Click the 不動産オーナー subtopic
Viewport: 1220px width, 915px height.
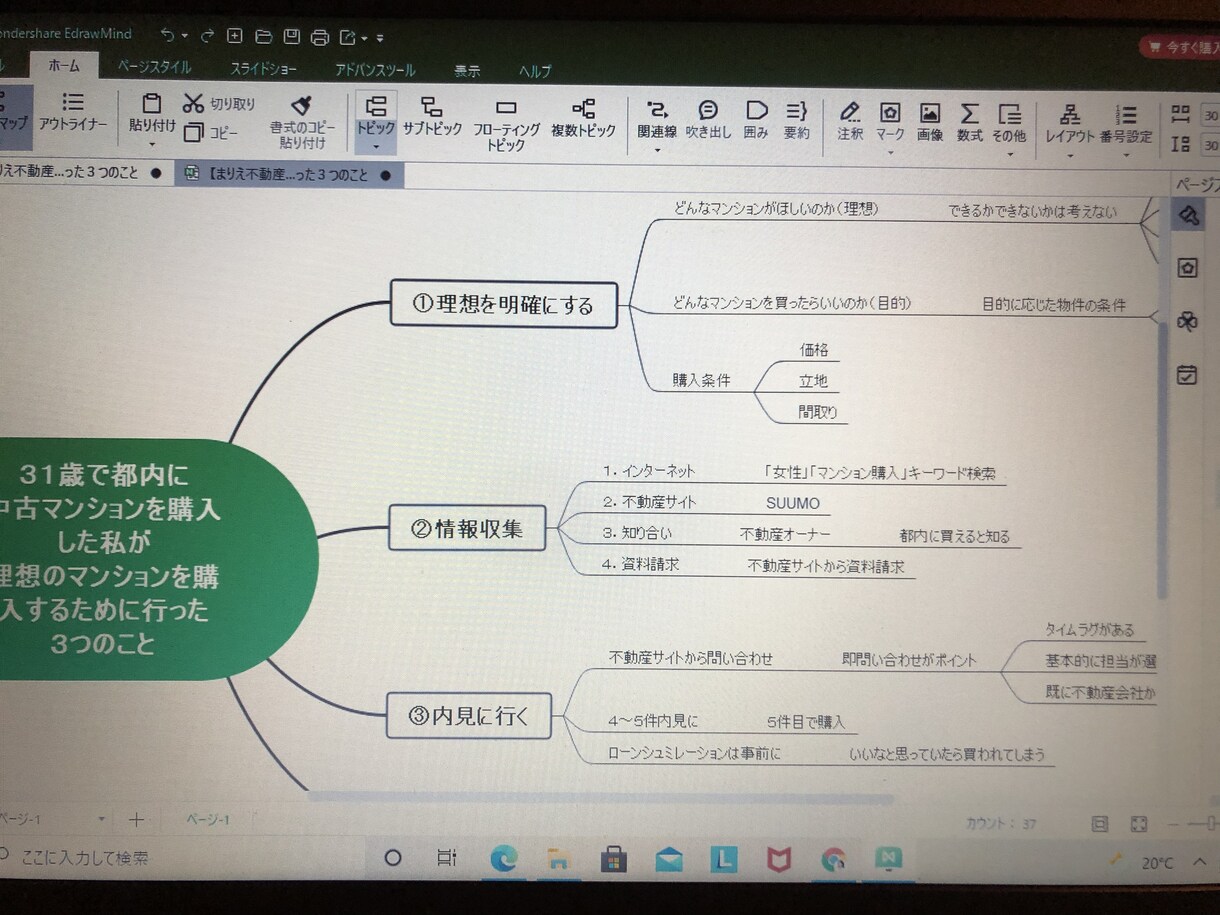point(785,534)
